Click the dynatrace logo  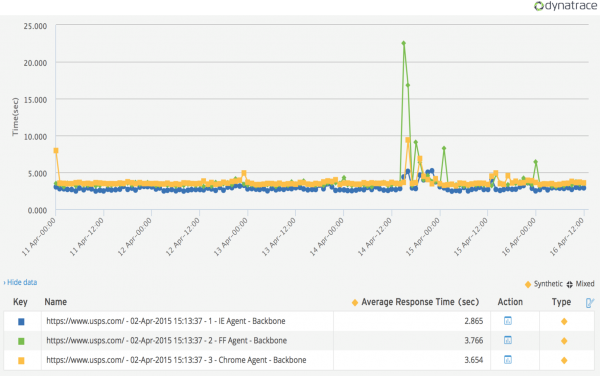pyautogui.click(x=566, y=6)
